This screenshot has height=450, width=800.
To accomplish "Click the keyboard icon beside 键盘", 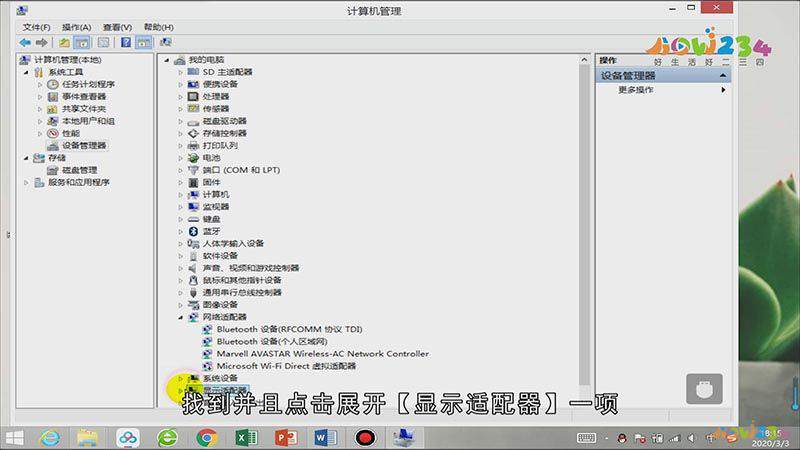I will click(193, 219).
